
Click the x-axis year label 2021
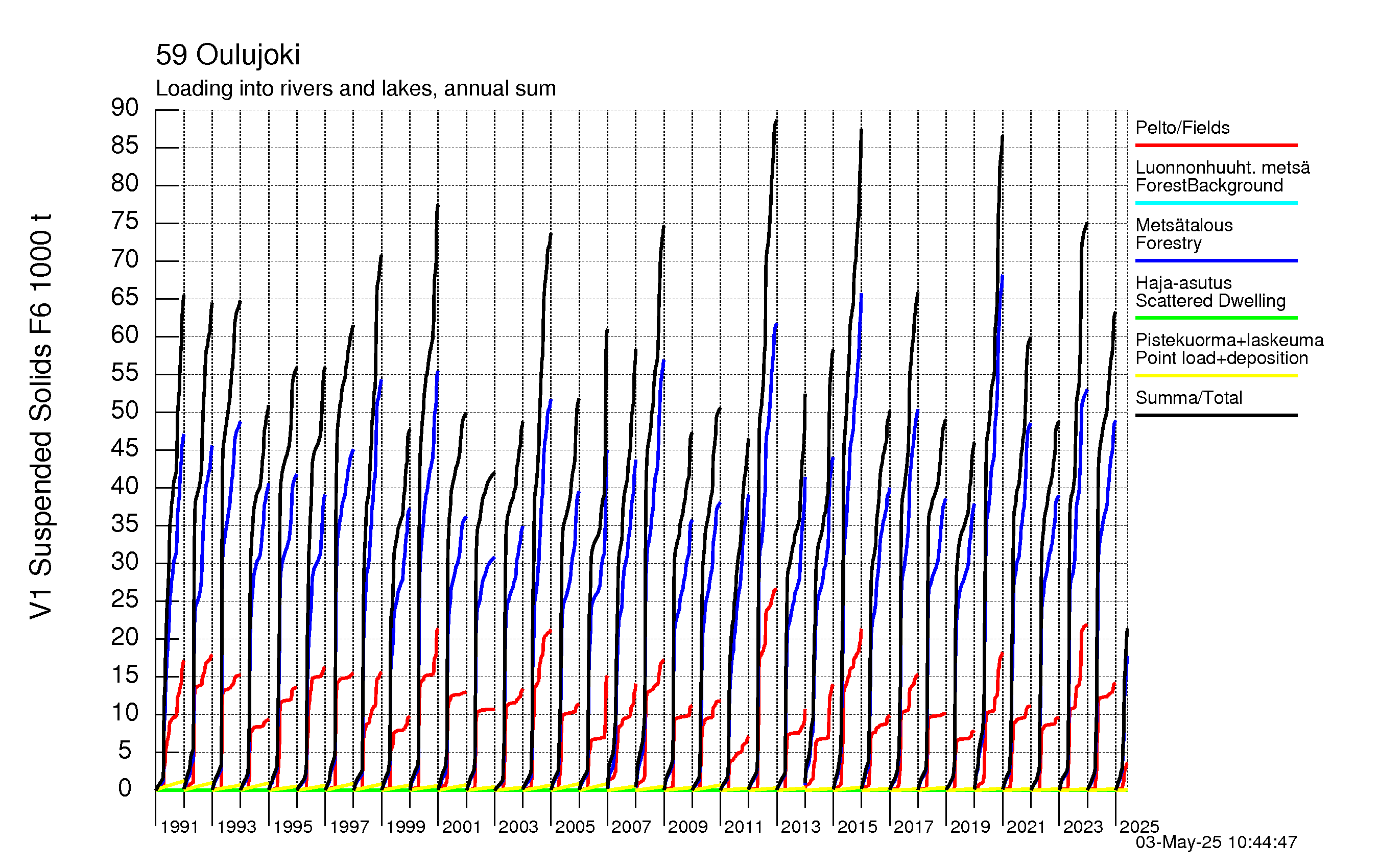(x=1026, y=827)
